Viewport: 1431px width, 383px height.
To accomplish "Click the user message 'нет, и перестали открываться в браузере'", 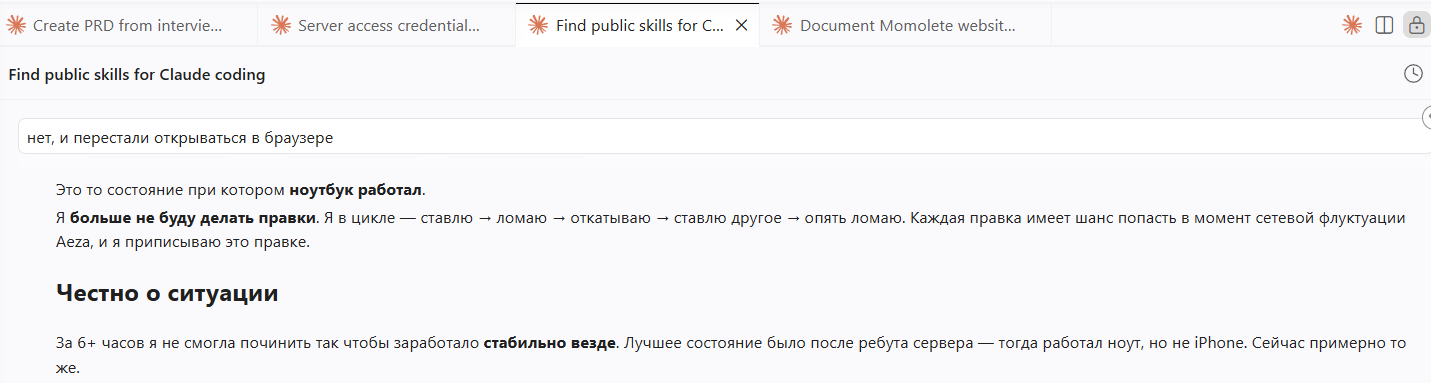I will (x=724, y=138).
